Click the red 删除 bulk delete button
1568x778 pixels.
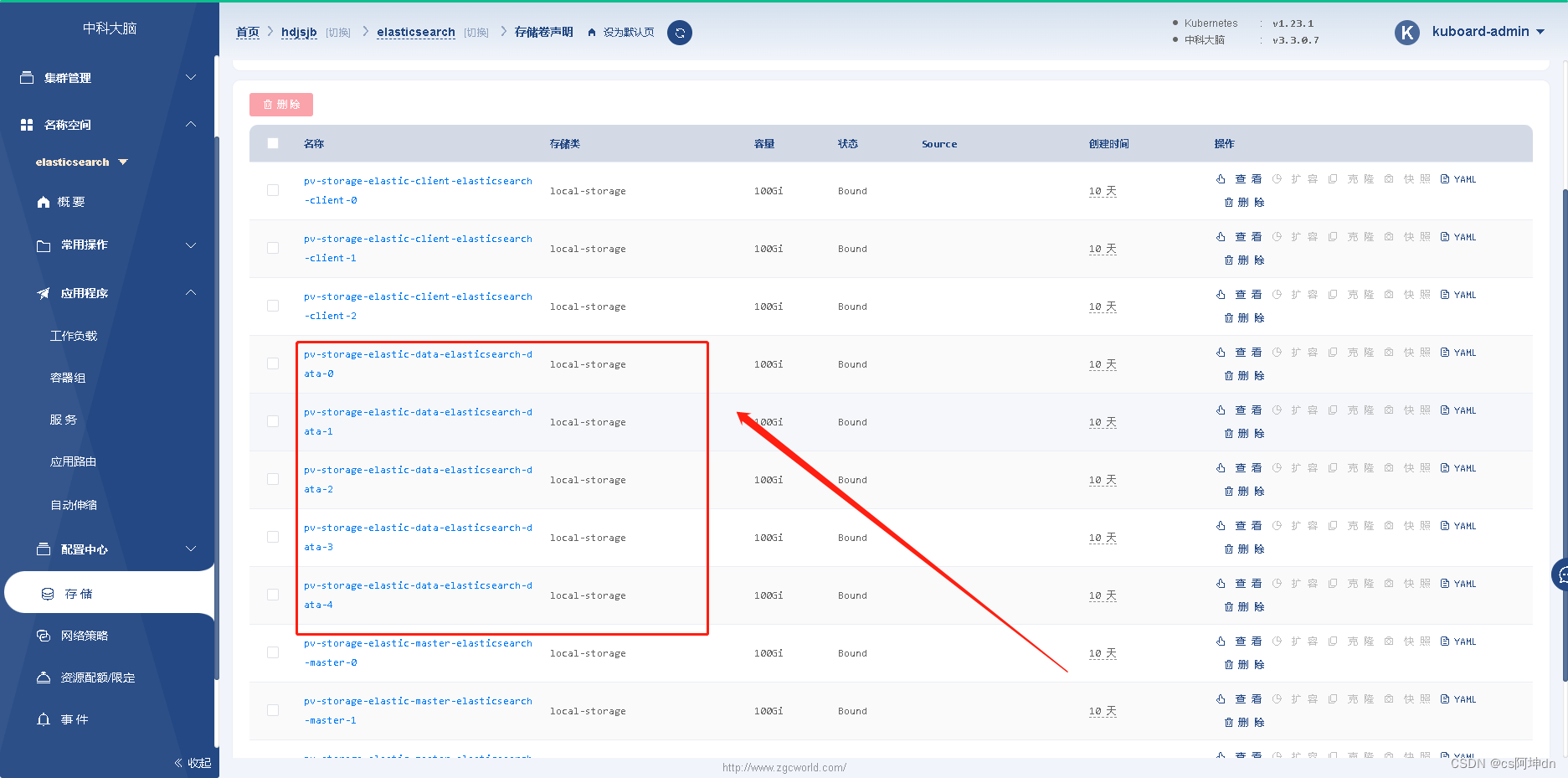(x=281, y=105)
